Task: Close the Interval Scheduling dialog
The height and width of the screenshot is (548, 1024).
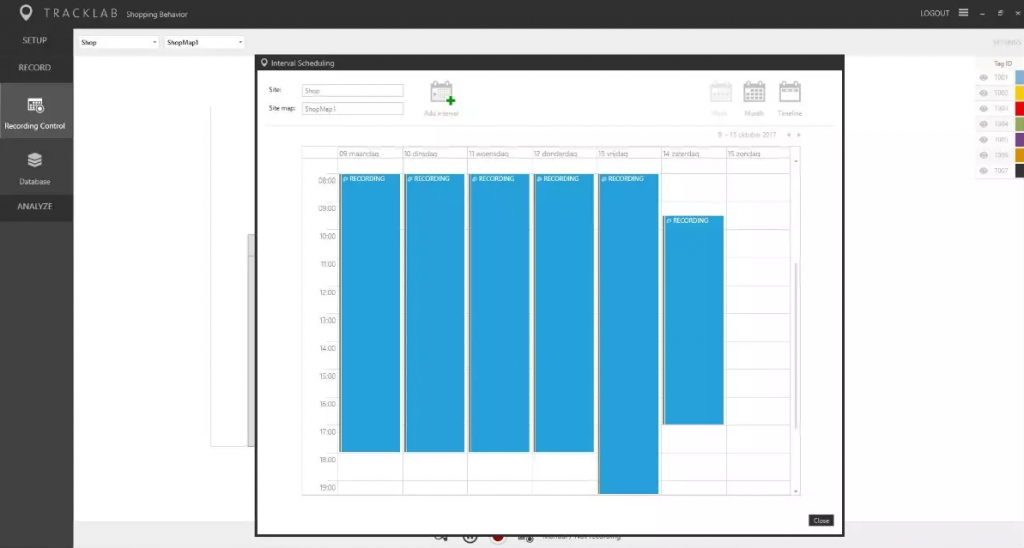Action: 821,521
